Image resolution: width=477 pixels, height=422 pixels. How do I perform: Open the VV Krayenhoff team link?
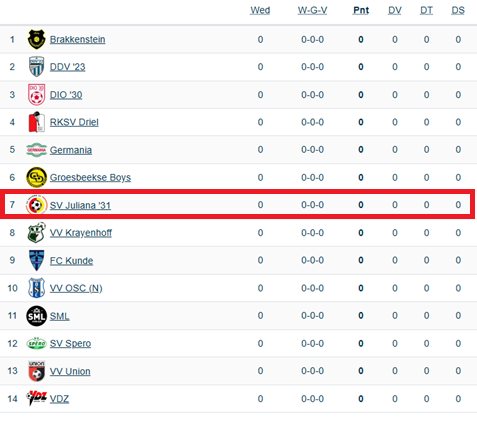(x=81, y=233)
